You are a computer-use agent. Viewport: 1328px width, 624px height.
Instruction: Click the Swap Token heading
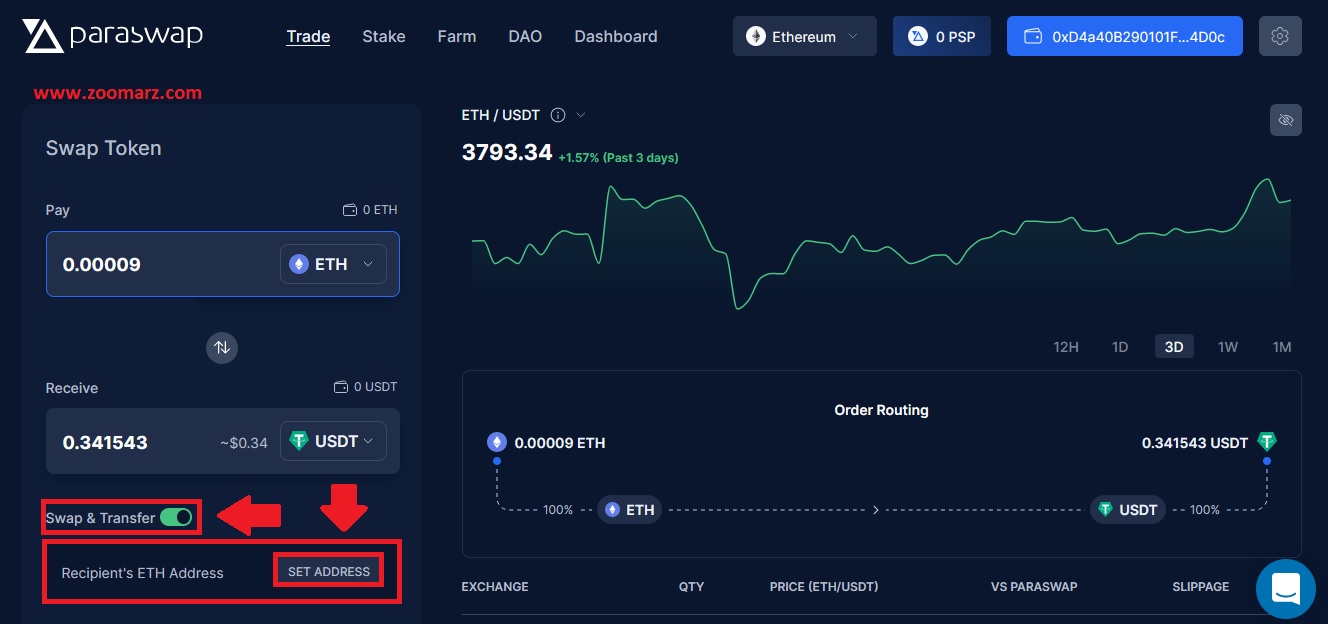coord(104,148)
